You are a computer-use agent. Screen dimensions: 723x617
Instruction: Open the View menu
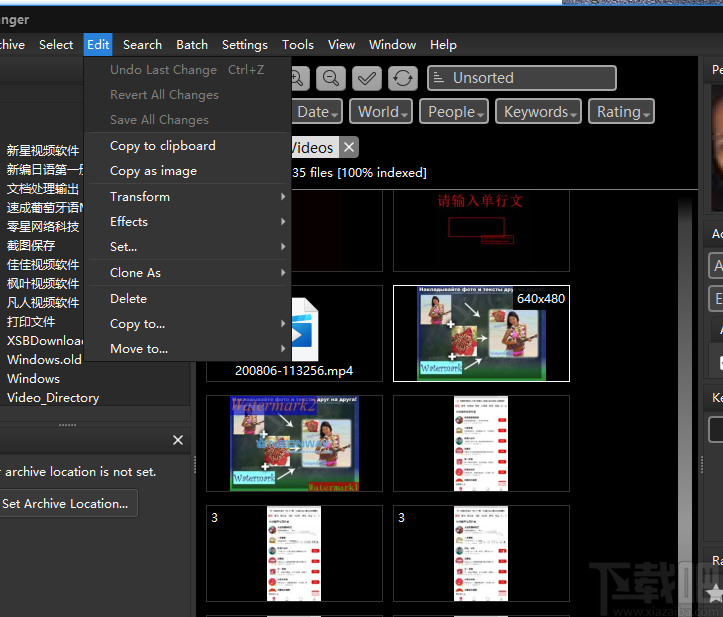pos(341,45)
